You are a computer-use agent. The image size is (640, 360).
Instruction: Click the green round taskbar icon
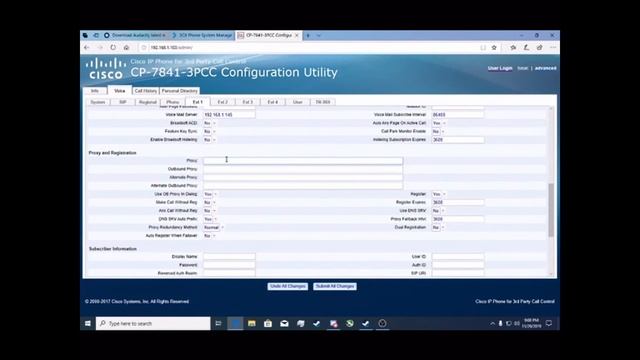[x=349, y=323]
